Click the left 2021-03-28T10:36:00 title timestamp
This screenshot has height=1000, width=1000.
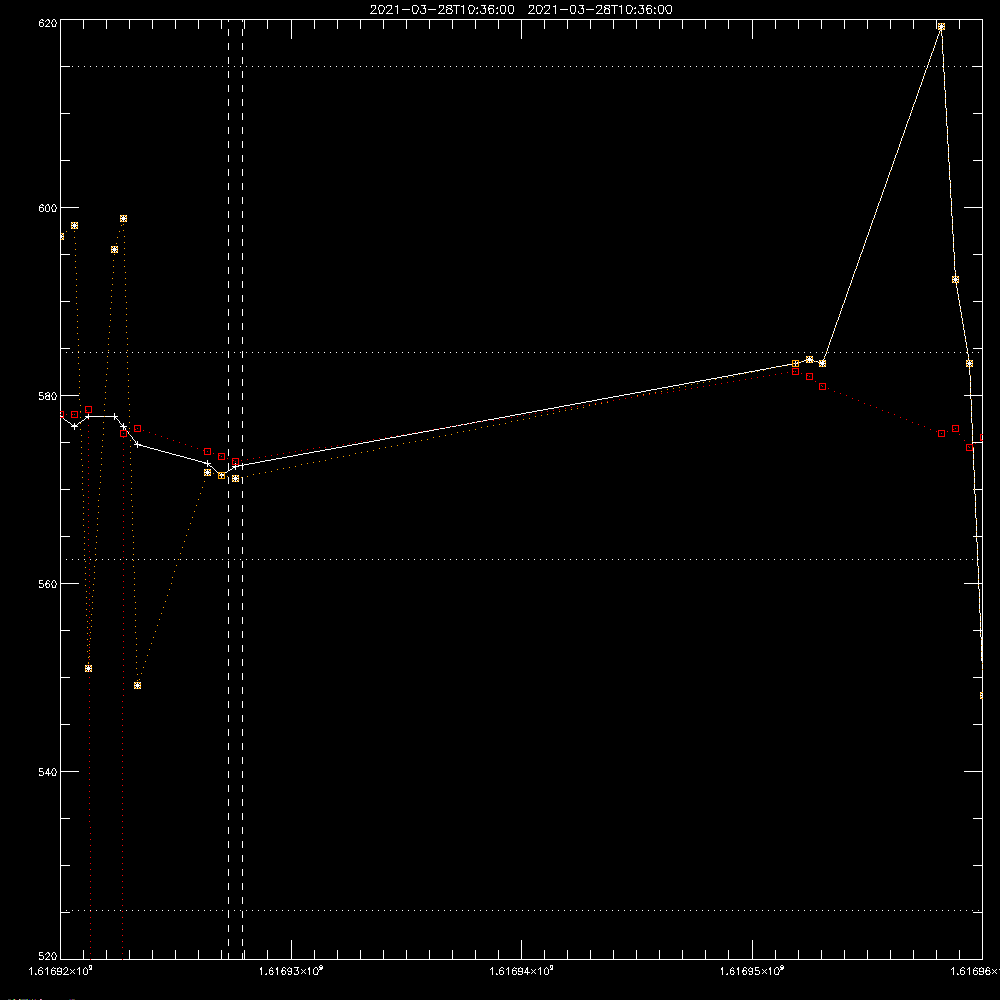click(442, 10)
